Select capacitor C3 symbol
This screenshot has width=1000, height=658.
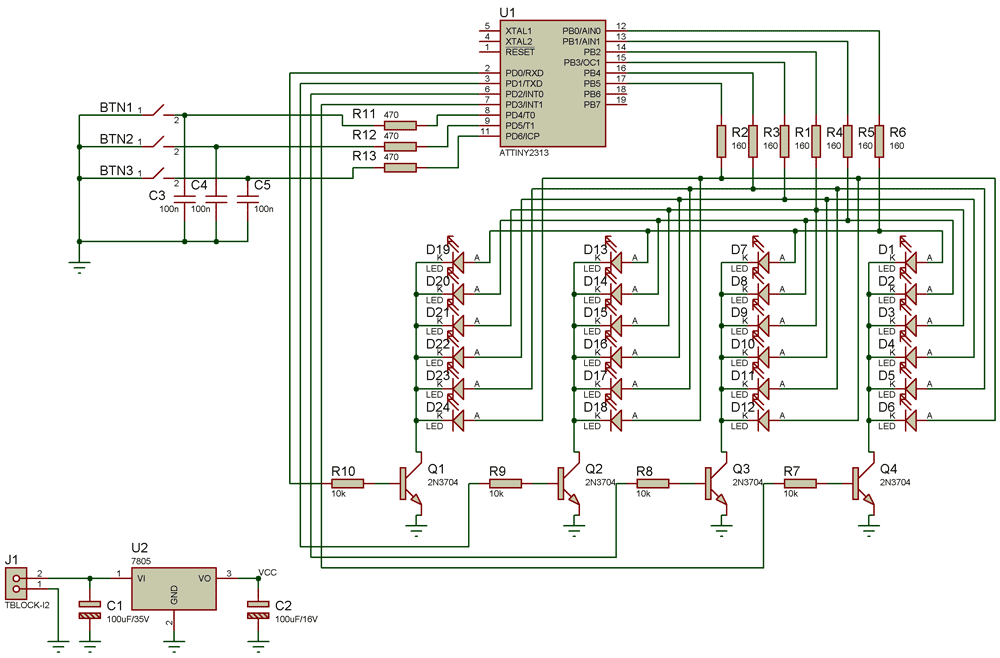184,200
